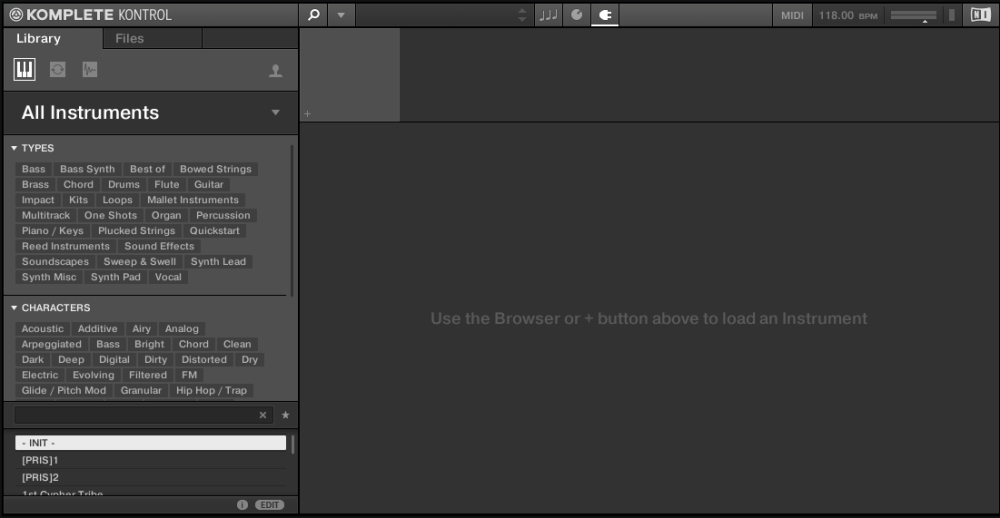Click the preset up/down stepper arrows
Screen dimensions: 1000x518
(522, 15)
